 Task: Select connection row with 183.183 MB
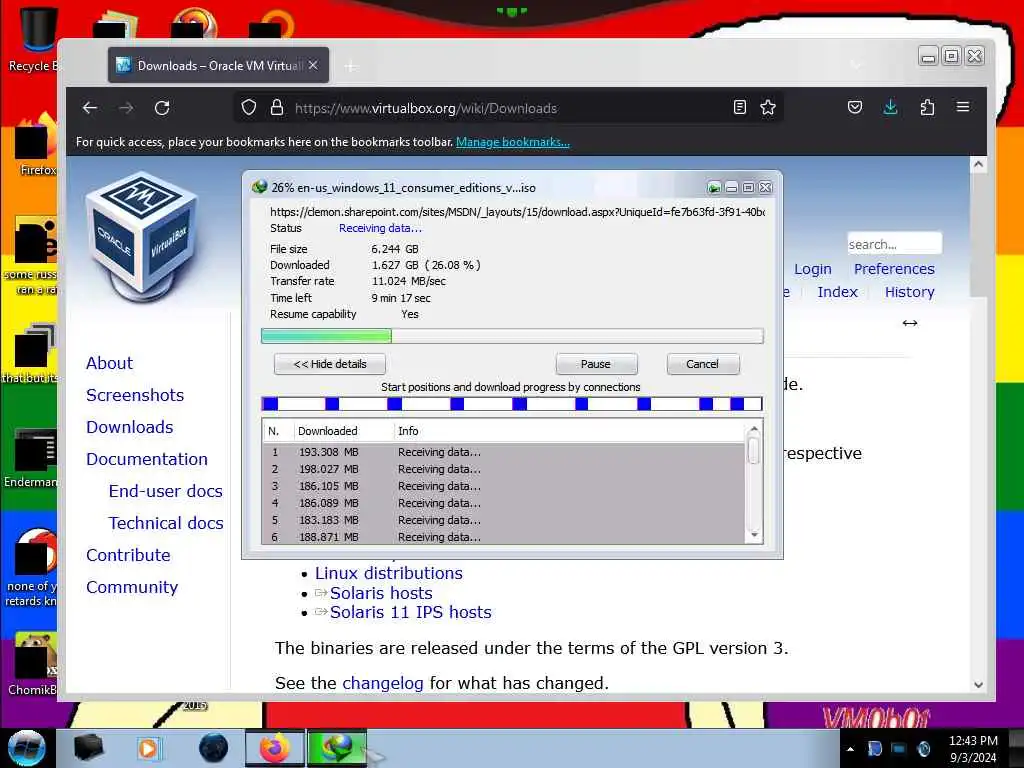coord(504,520)
